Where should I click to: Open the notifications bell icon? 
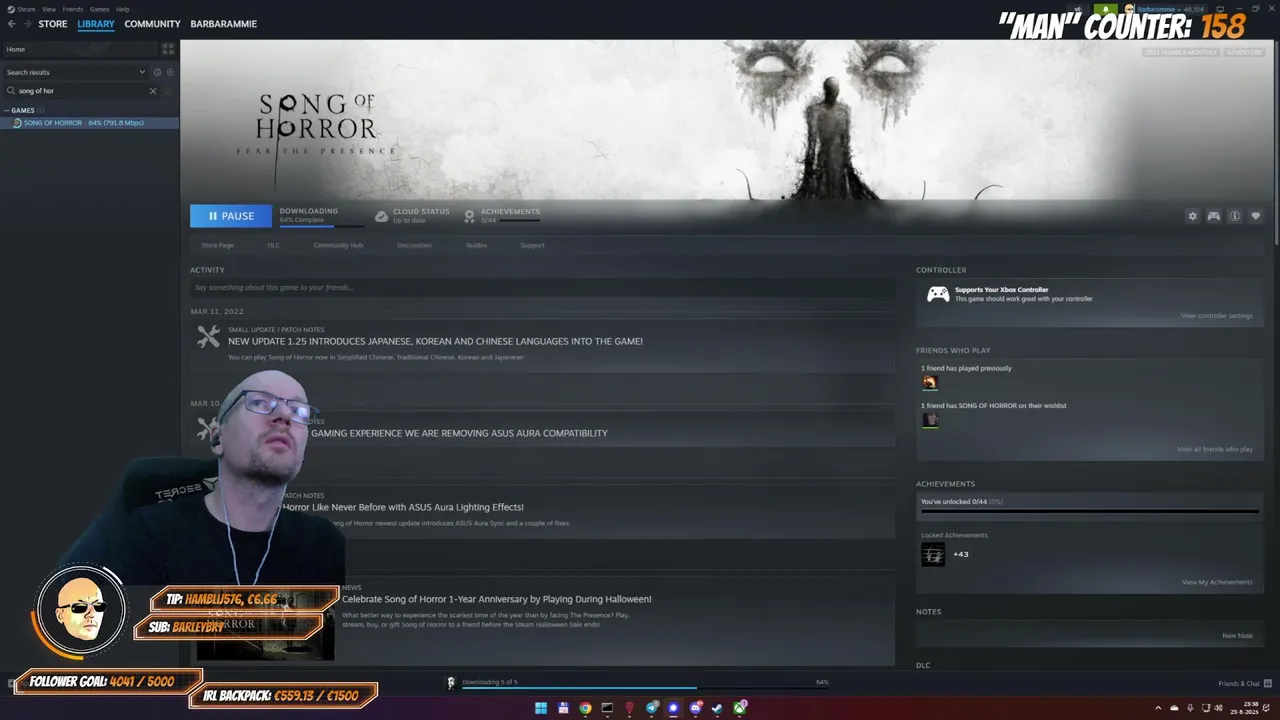(1105, 9)
